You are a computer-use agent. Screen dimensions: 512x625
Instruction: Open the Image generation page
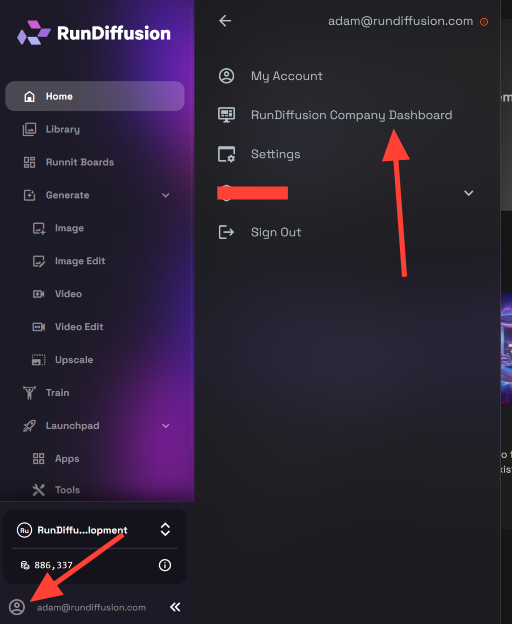click(x=69, y=228)
